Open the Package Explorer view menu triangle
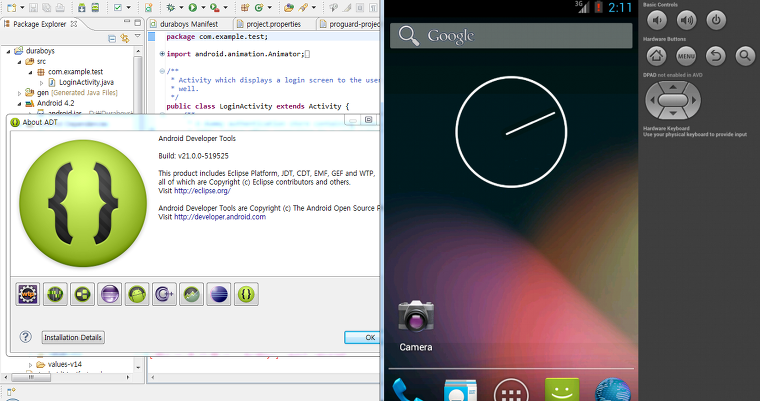Screen dimensions: 760x401 [x=138, y=36]
